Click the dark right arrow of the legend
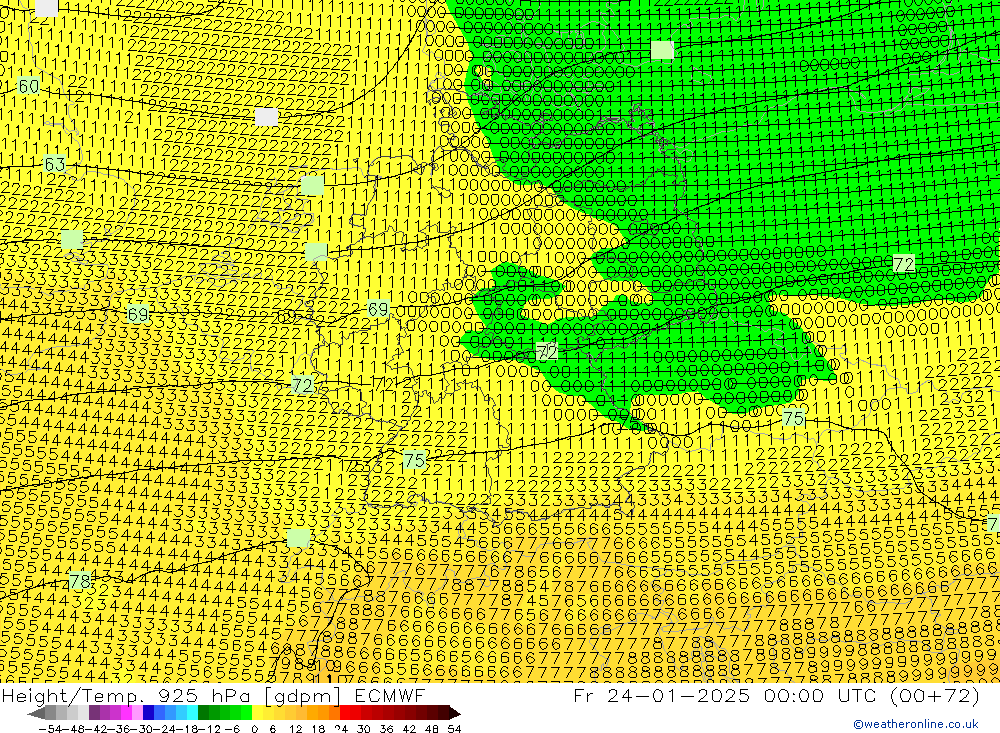Viewport: 1000px width, 733px height. click(x=455, y=713)
